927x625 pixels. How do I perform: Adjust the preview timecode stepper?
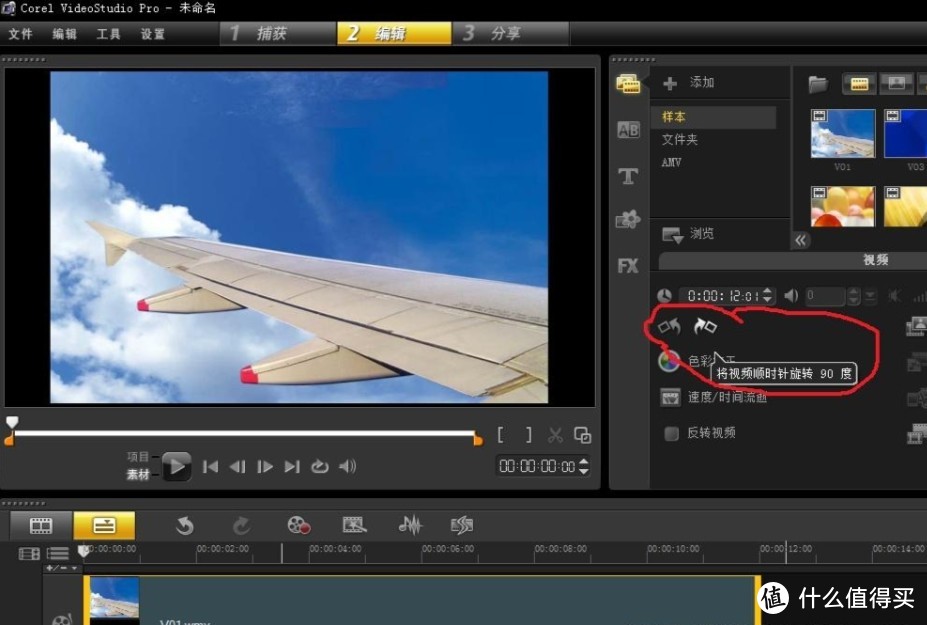coord(584,466)
